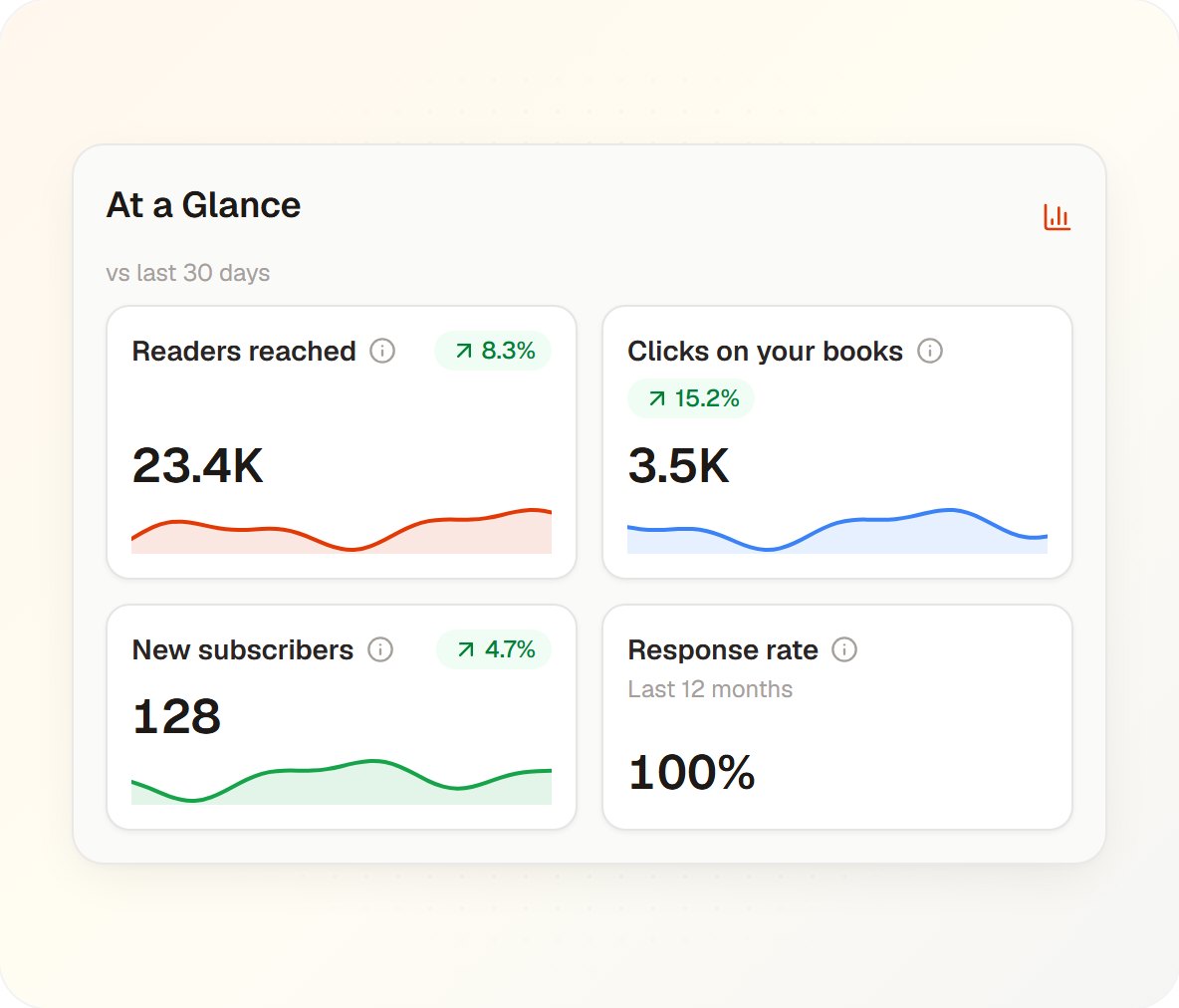Image resolution: width=1179 pixels, height=1008 pixels.
Task: Open the bar chart analytics icon
Action: 1057,217
